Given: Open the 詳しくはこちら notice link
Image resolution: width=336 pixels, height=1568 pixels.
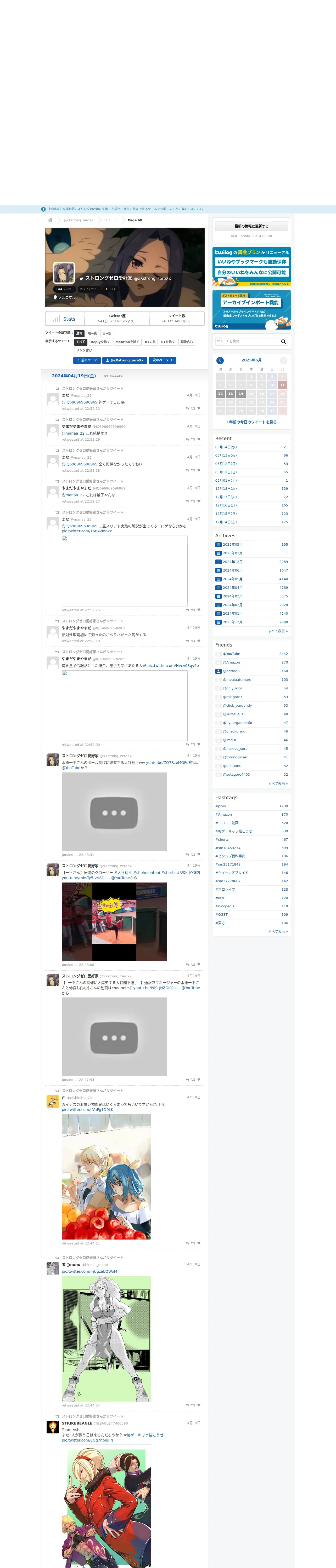Looking at the screenshot, I should (192, 209).
